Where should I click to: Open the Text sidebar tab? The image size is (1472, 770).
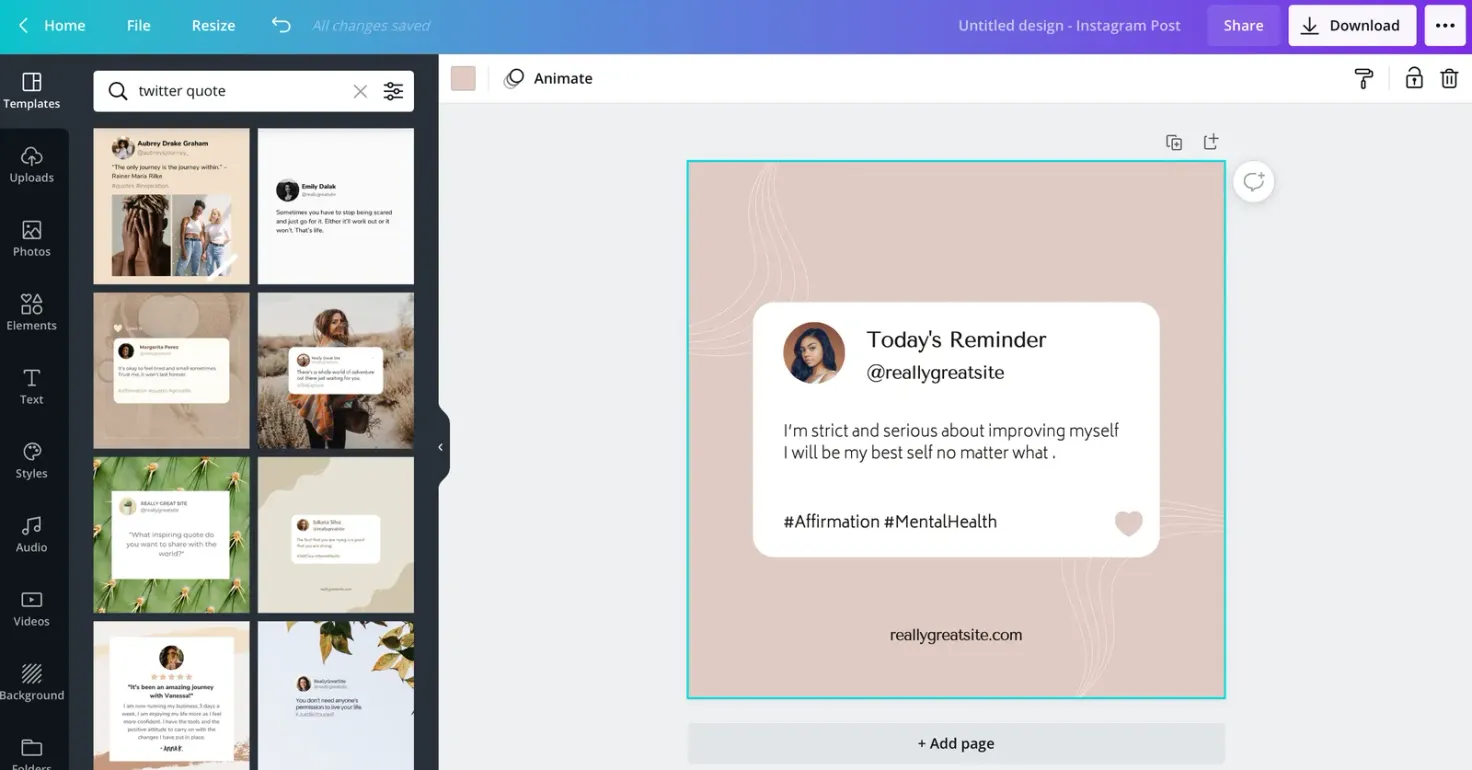(32, 387)
